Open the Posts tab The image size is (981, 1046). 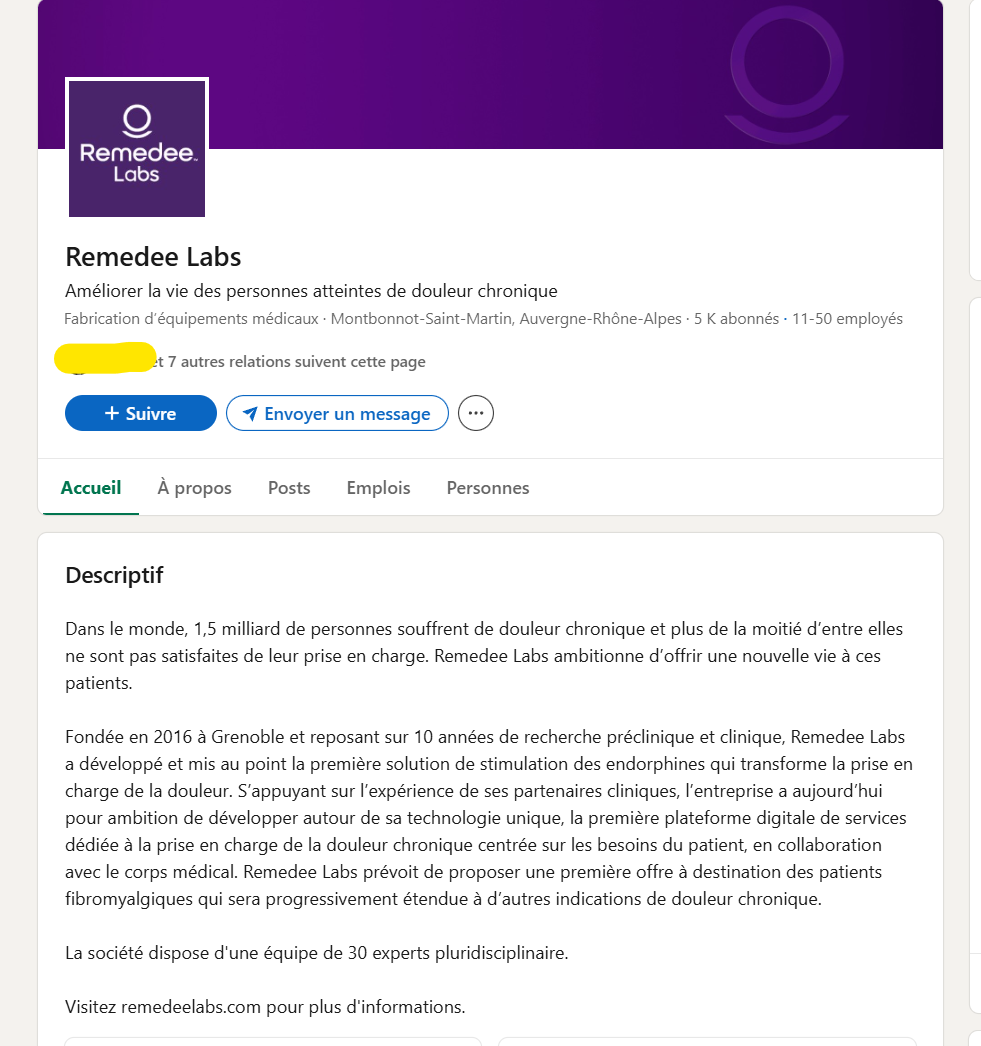click(x=289, y=488)
